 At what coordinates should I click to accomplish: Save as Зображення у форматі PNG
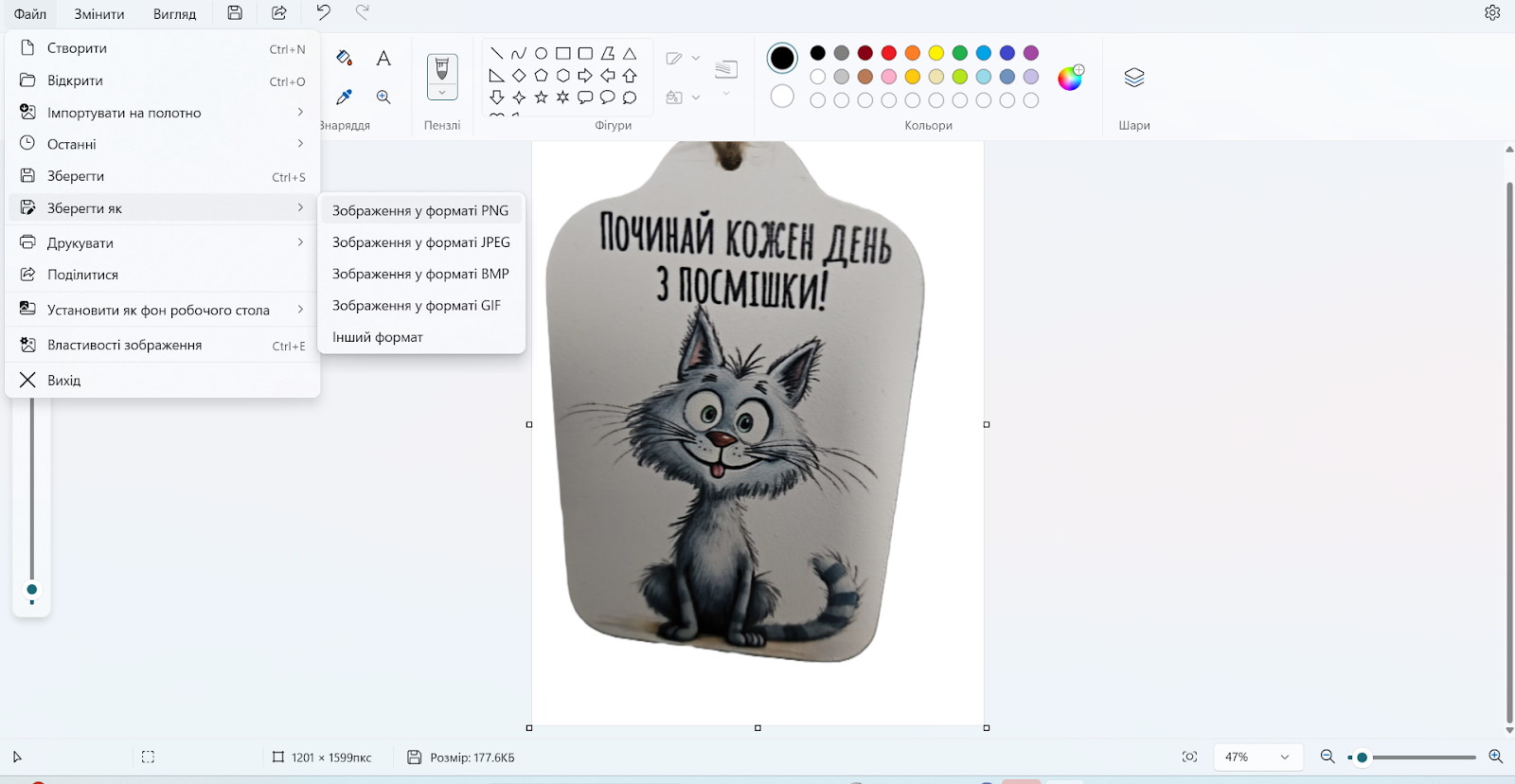(x=421, y=210)
